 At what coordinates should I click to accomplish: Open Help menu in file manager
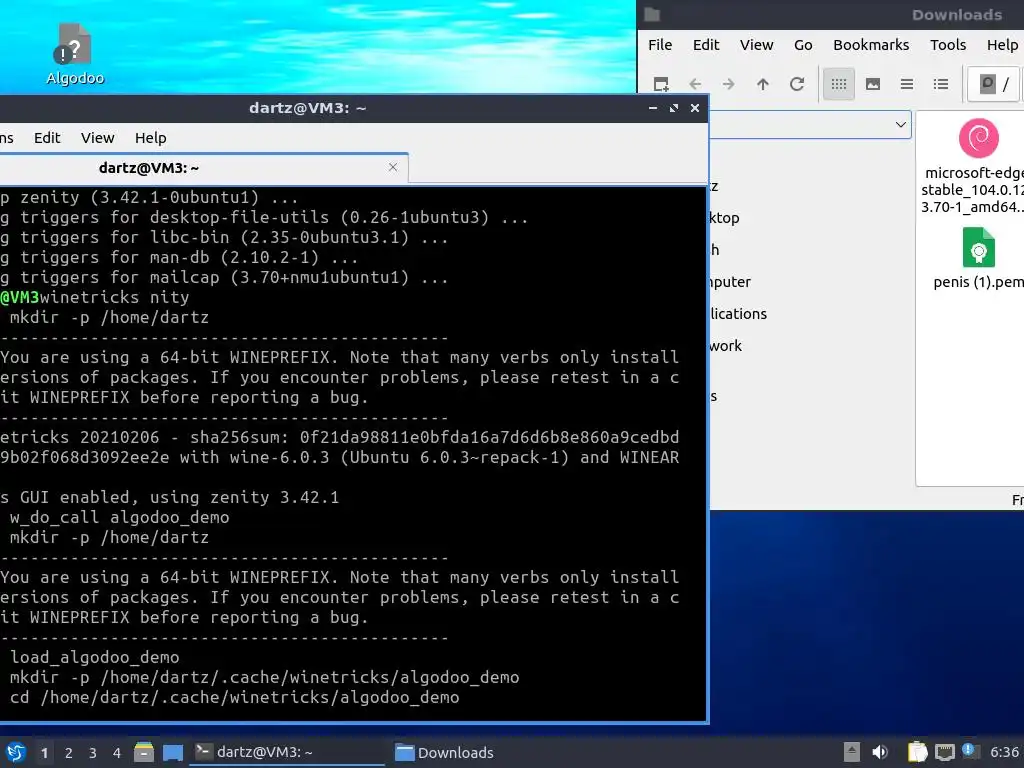tap(1002, 45)
